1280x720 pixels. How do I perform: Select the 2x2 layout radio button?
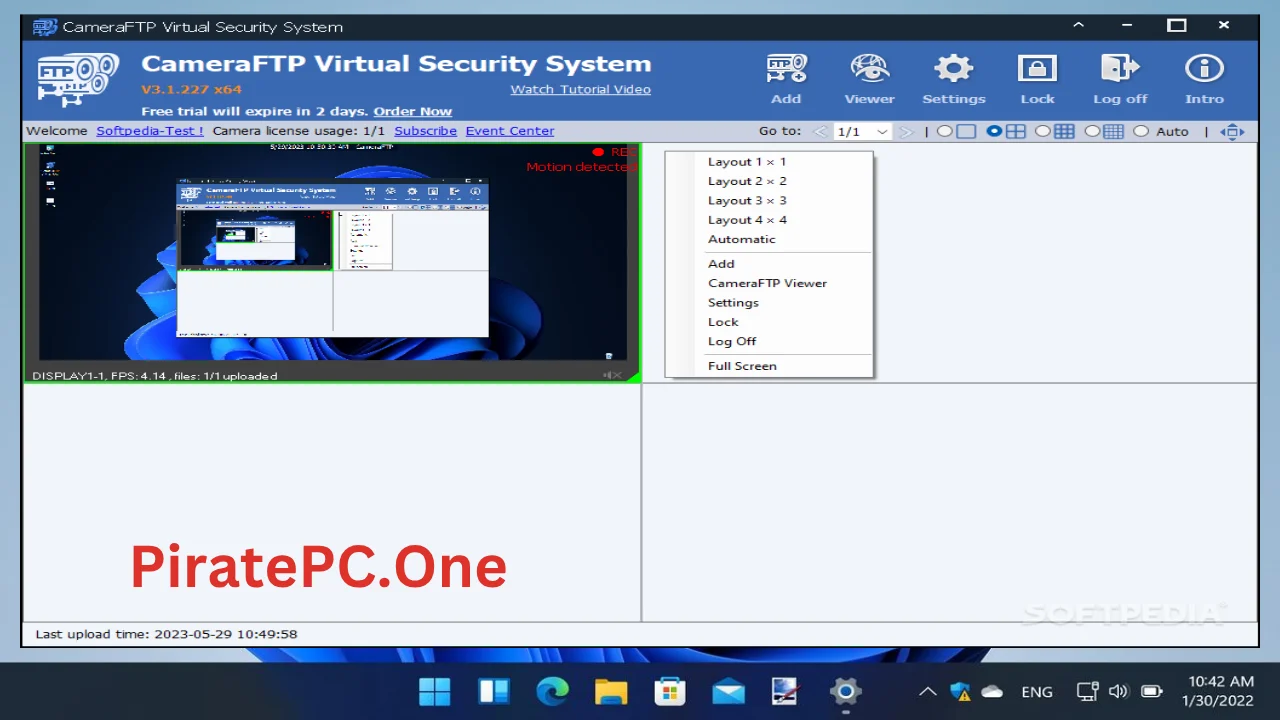pyautogui.click(x=994, y=132)
